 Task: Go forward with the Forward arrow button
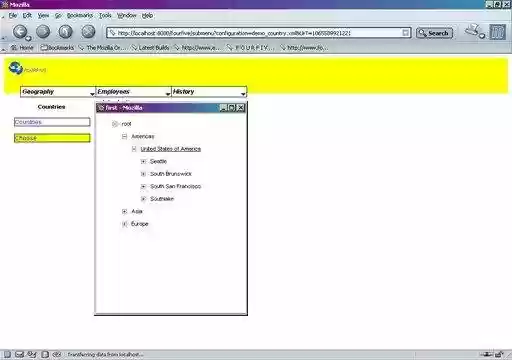[x=43, y=32]
